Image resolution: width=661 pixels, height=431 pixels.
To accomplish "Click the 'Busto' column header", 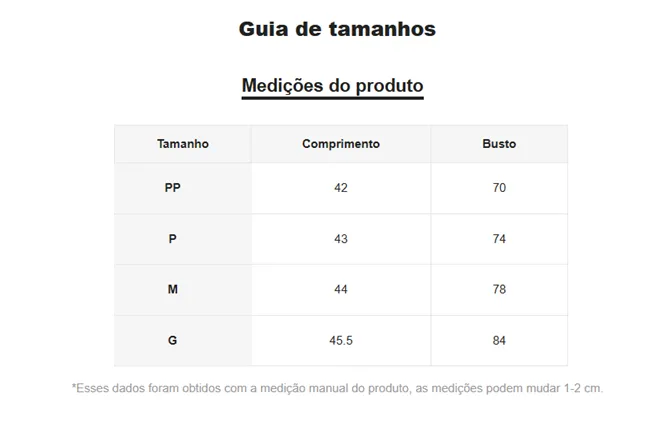I will [499, 144].
